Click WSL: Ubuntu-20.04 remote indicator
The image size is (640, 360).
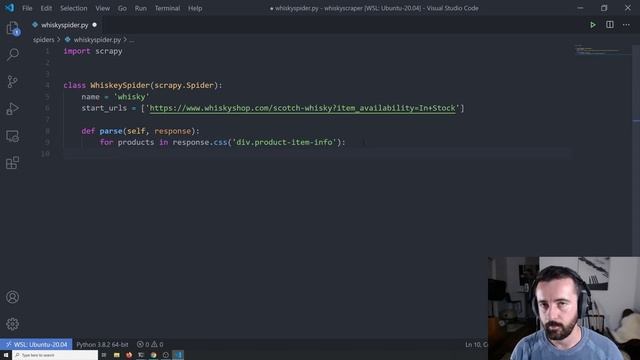click(x=36, y=344)
